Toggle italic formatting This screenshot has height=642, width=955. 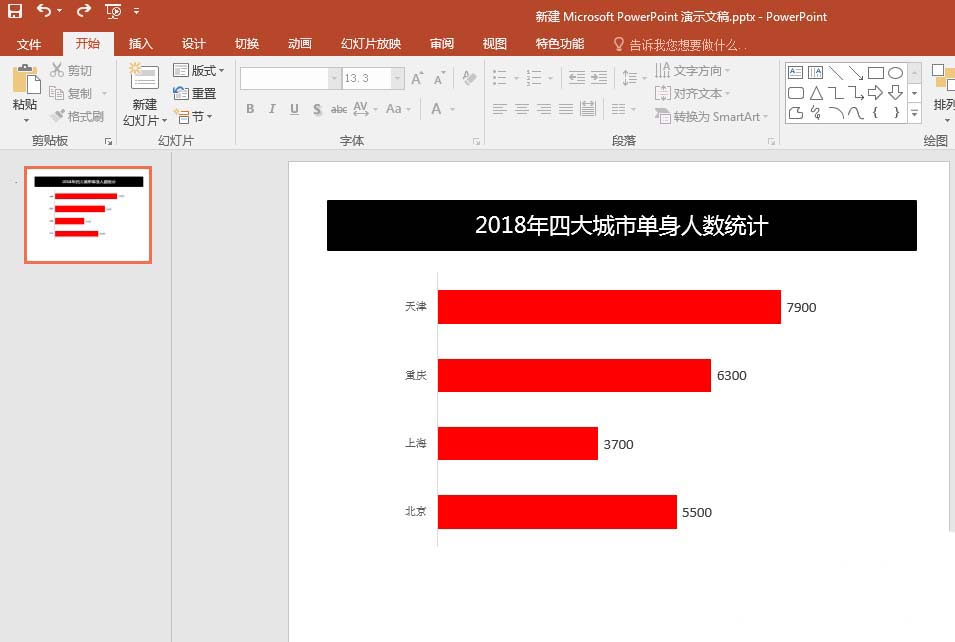click(272, 109)
